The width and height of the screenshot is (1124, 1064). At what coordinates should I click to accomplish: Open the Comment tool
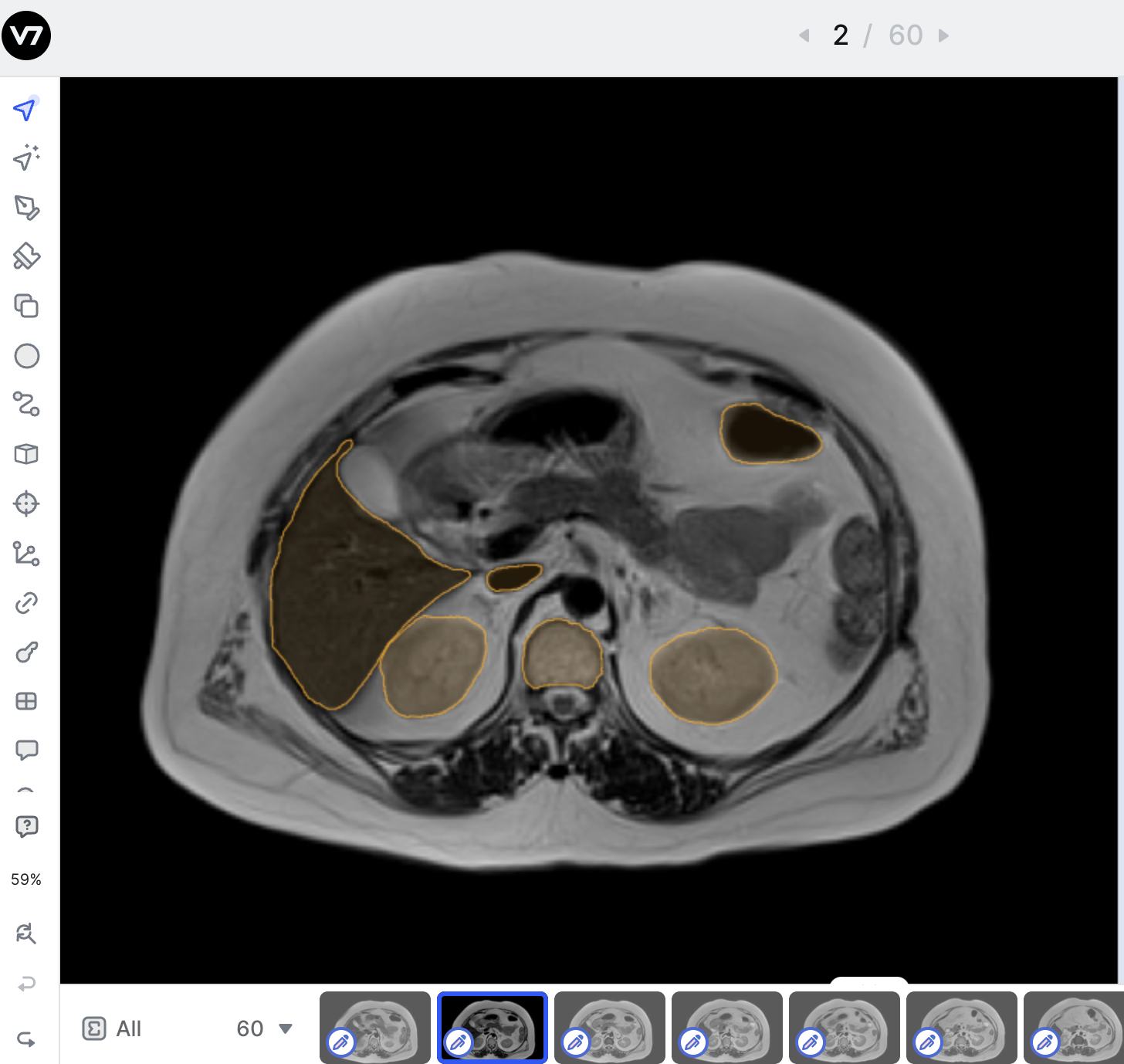click(x=26, y=750)
